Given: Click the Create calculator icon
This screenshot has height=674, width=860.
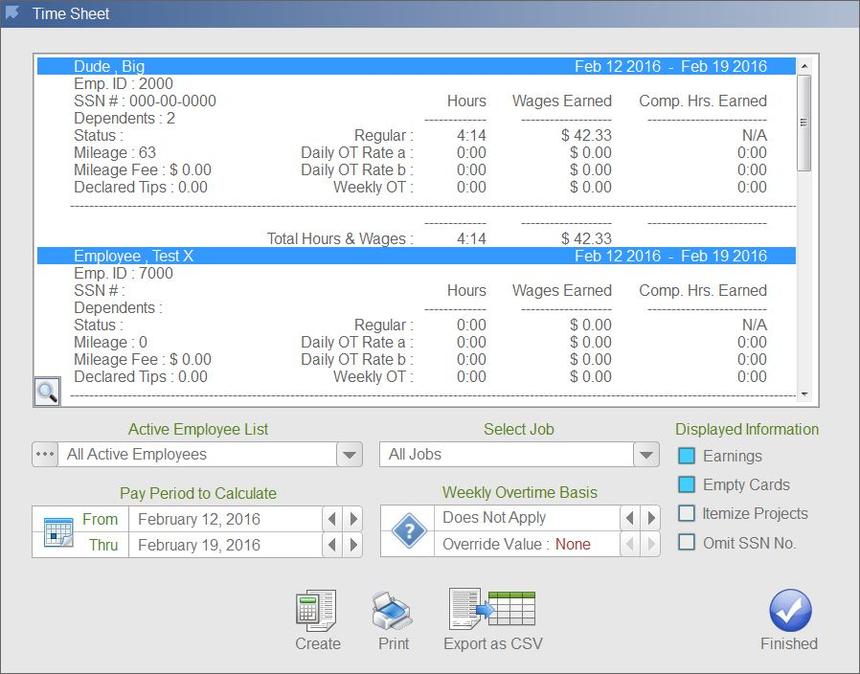Looking at the screenshot, I should [x=316, y=610].
